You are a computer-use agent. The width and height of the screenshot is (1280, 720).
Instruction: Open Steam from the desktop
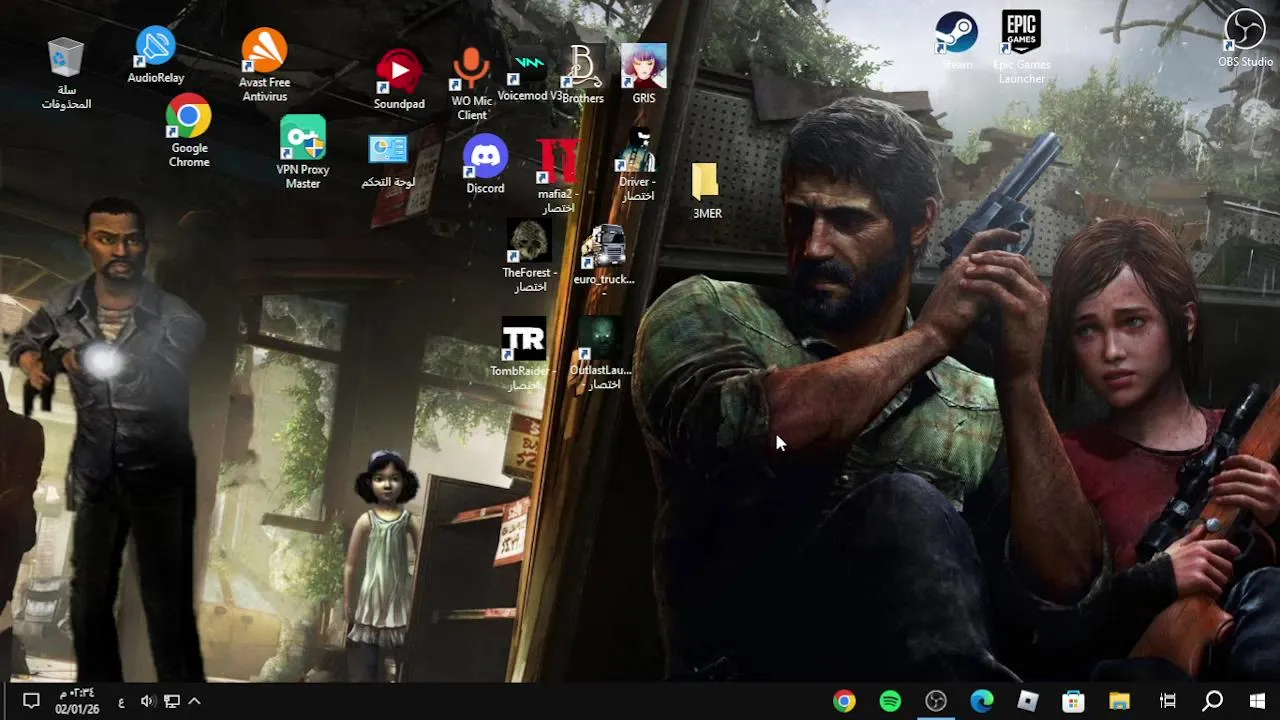tap(956, 41)
